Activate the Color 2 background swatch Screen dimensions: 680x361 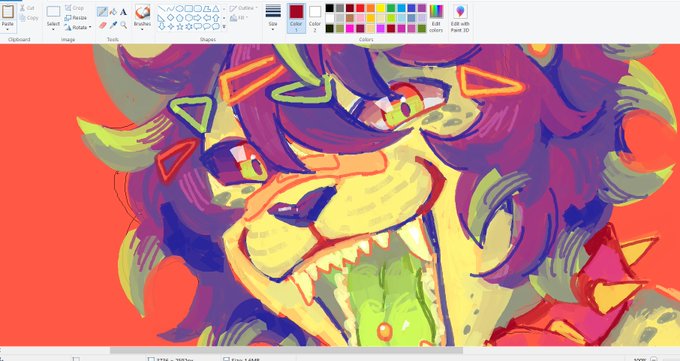coord(315,18)
